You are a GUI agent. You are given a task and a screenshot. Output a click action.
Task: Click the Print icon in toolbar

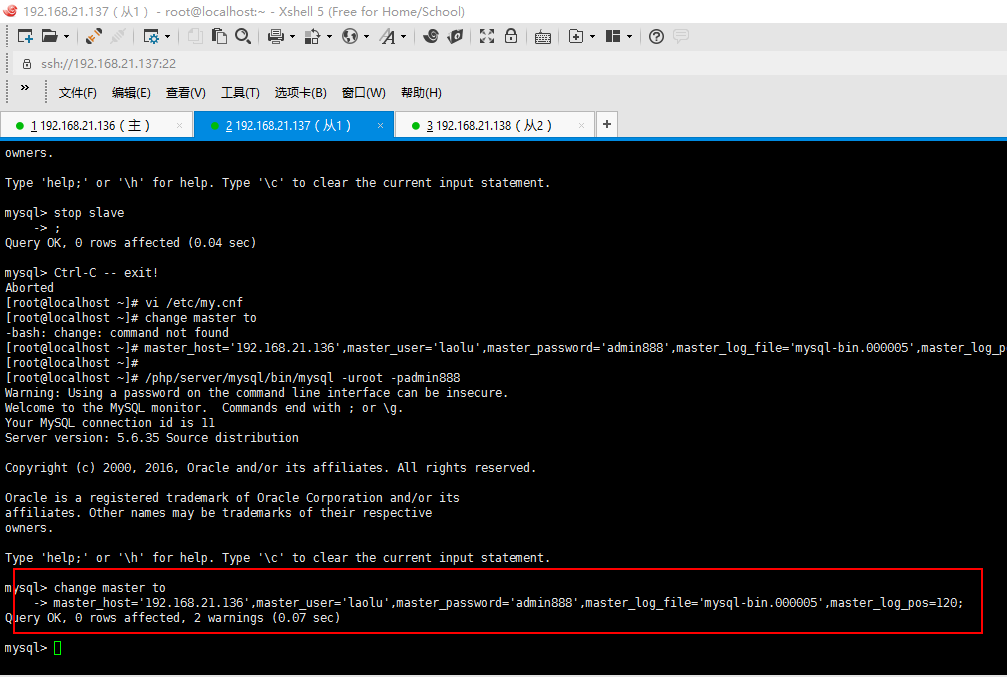(x=276, y=37)
